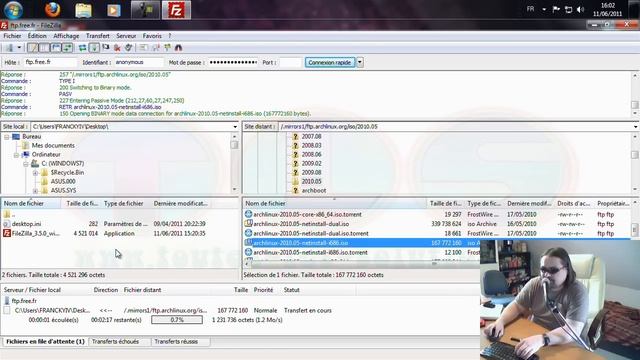The height and width of the screenshot is (360, 640).
Task: Select the ASUS.000 folder
Action: click(63, 182)
